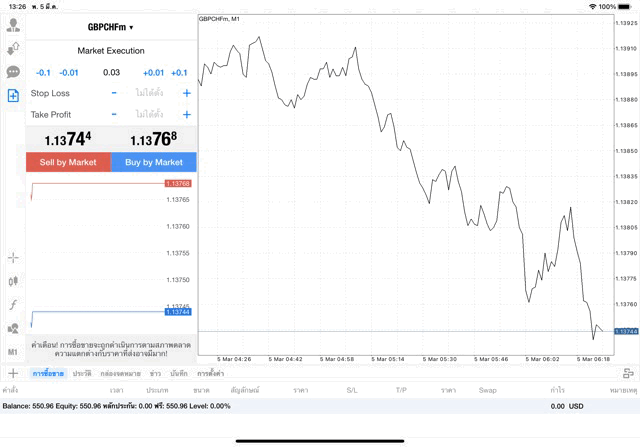The width and height of the screenshot is (640, 447).
Task: Open the layout icon at right of tabs
Action: (x=628, y=373)
